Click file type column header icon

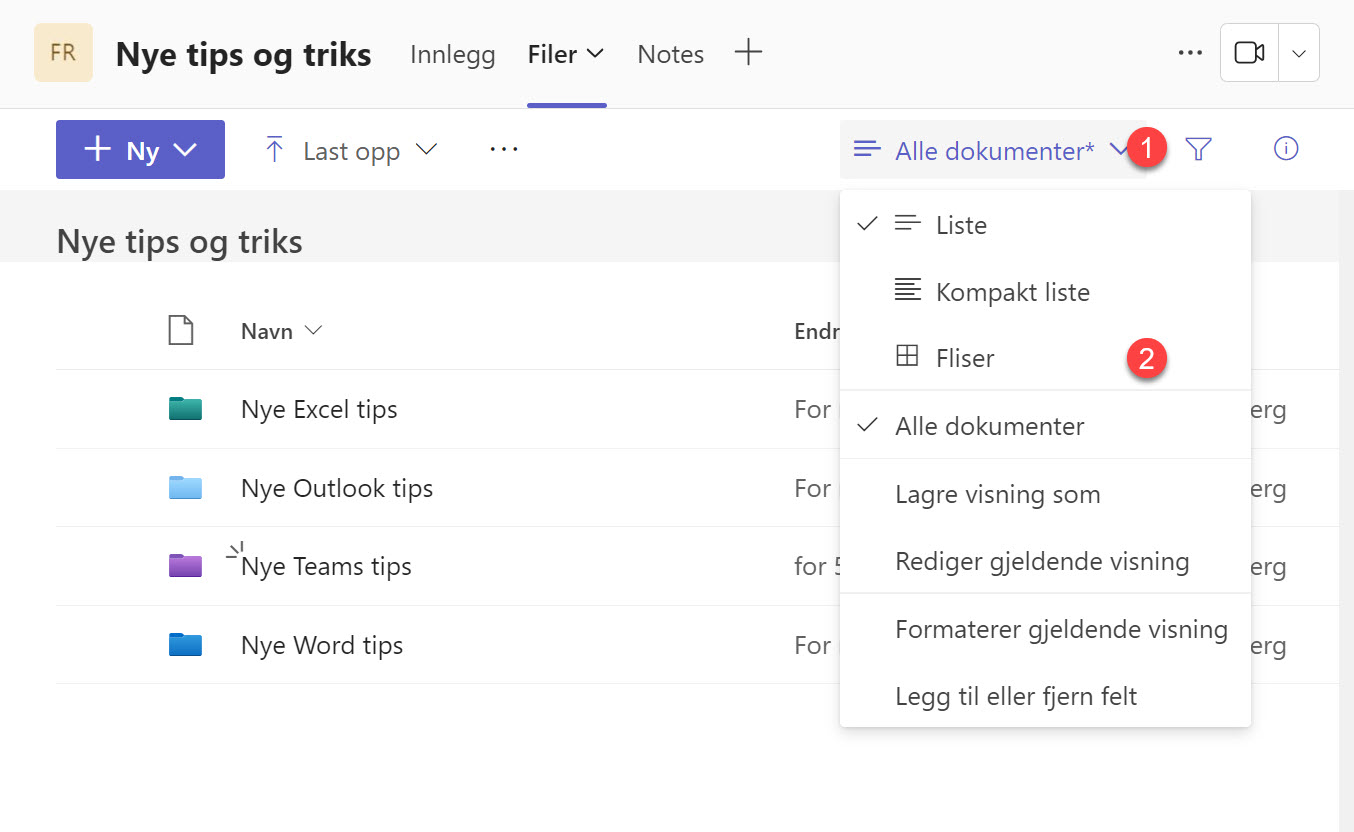point(181,330)
